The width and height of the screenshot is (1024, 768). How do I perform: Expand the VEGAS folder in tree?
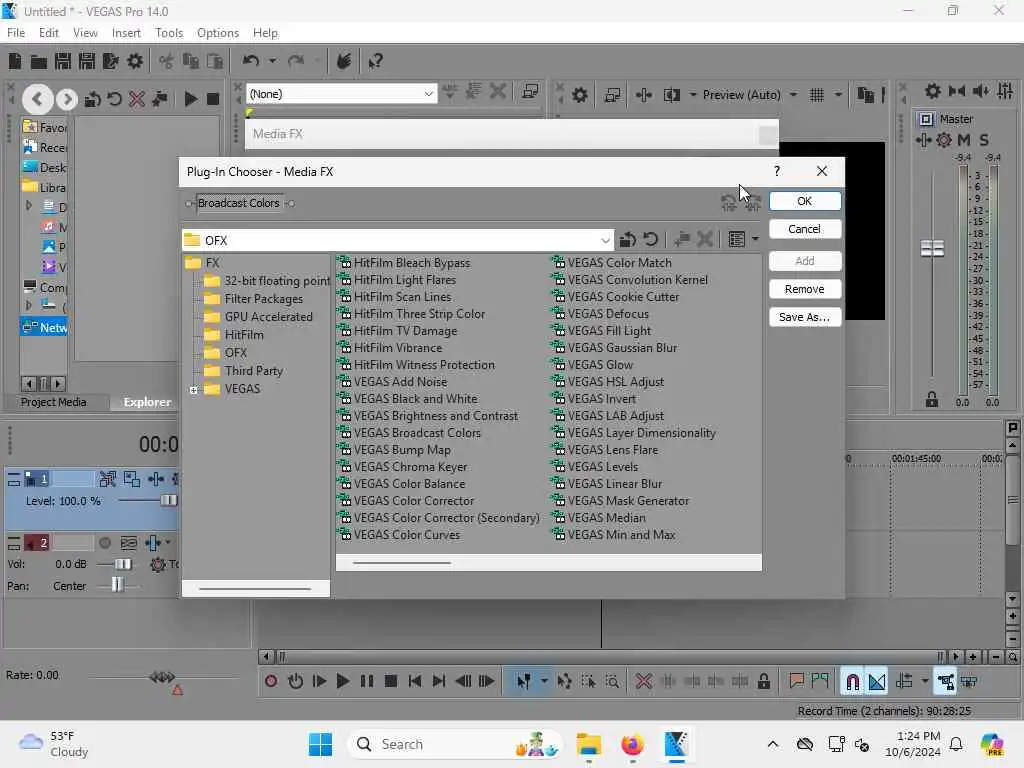click(x=194, y=390)
